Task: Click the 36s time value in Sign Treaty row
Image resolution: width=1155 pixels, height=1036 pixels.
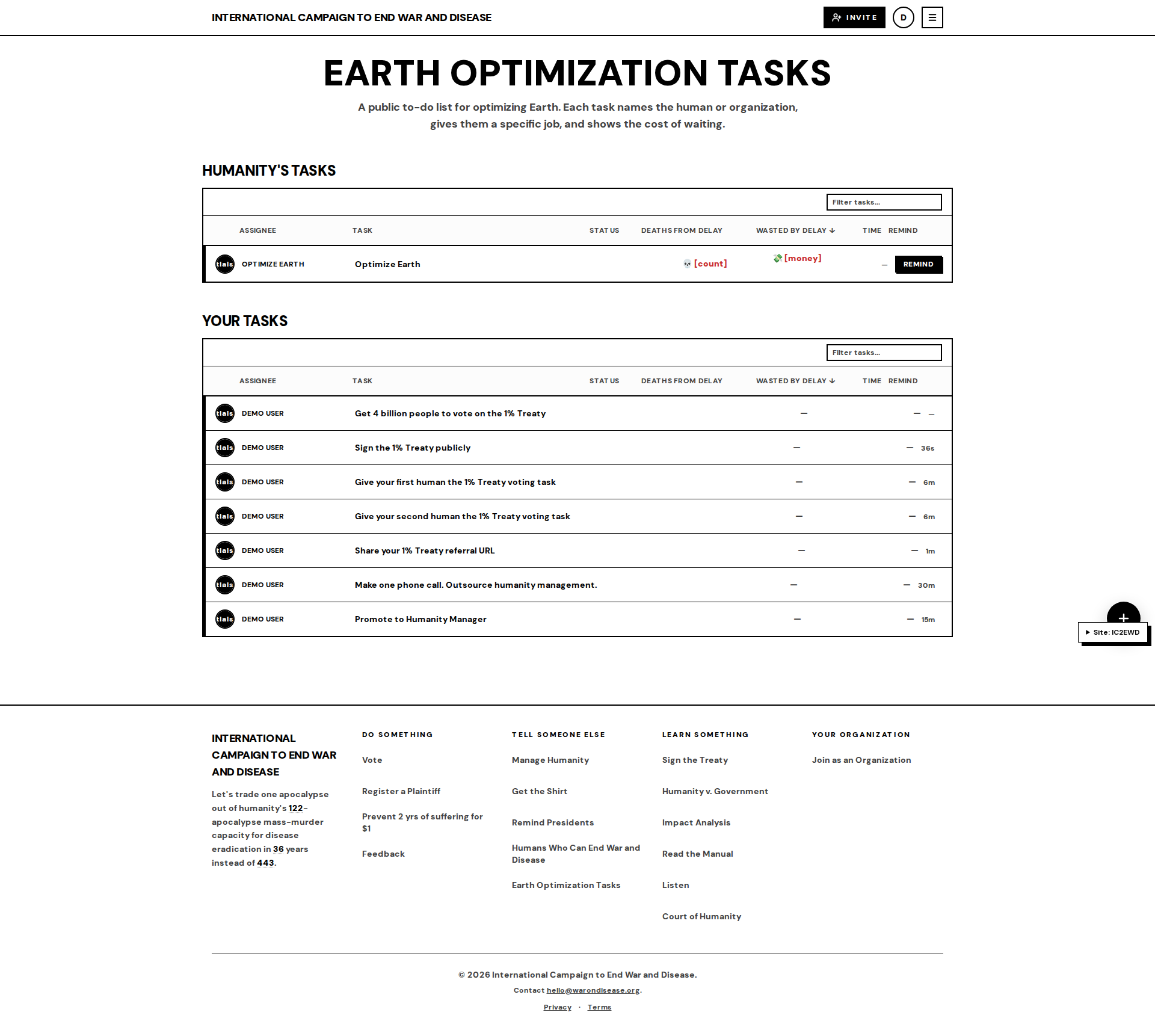Action: click(x=927, y=448)
